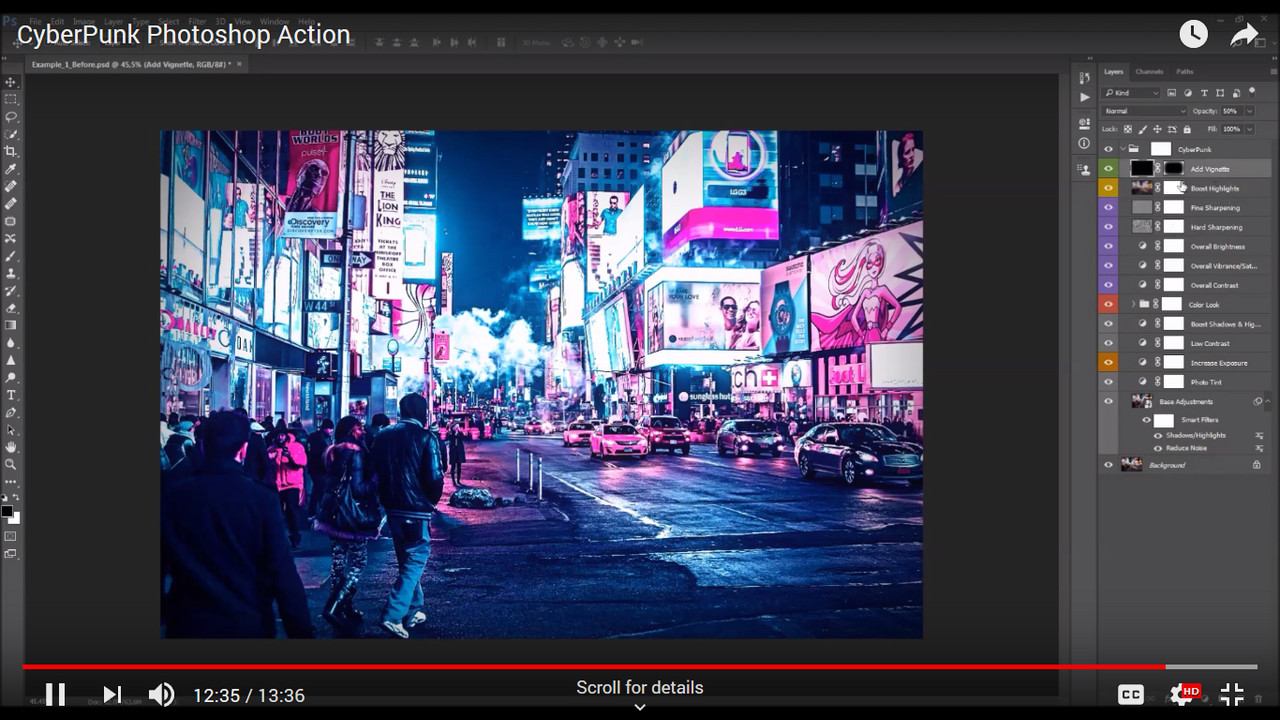Select the Quick Selection tool
This screenshot has height=720, width=1280.
pos(11,134)
